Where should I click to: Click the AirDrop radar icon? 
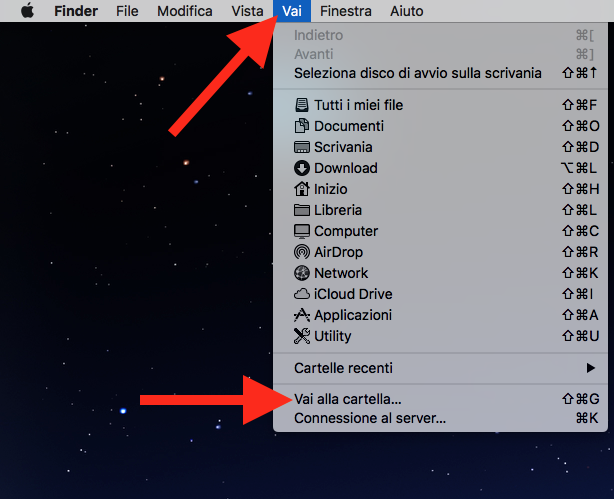point(302,252)
